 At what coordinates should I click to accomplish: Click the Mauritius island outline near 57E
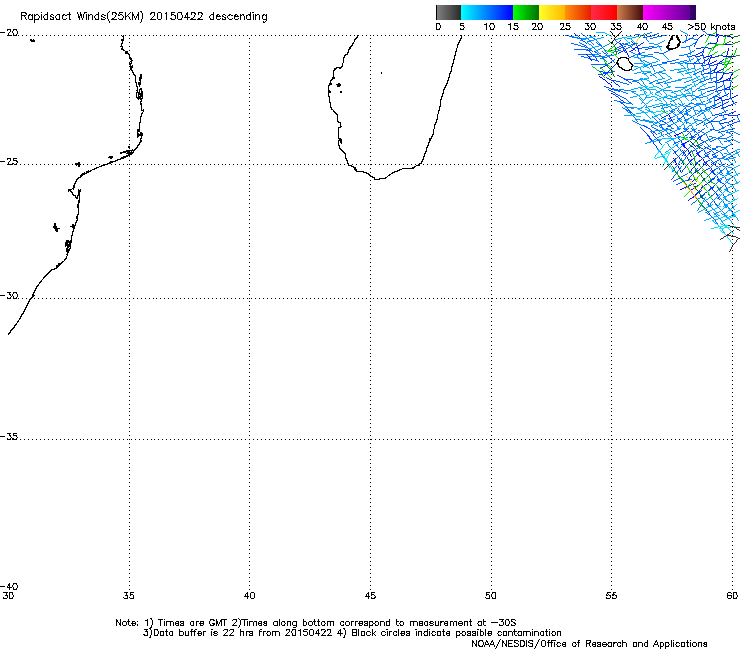pyautogui.click(x=673, y=42)
